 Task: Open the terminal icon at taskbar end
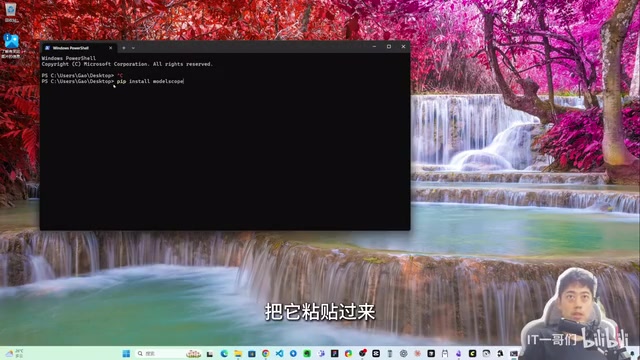click(514, 353)
